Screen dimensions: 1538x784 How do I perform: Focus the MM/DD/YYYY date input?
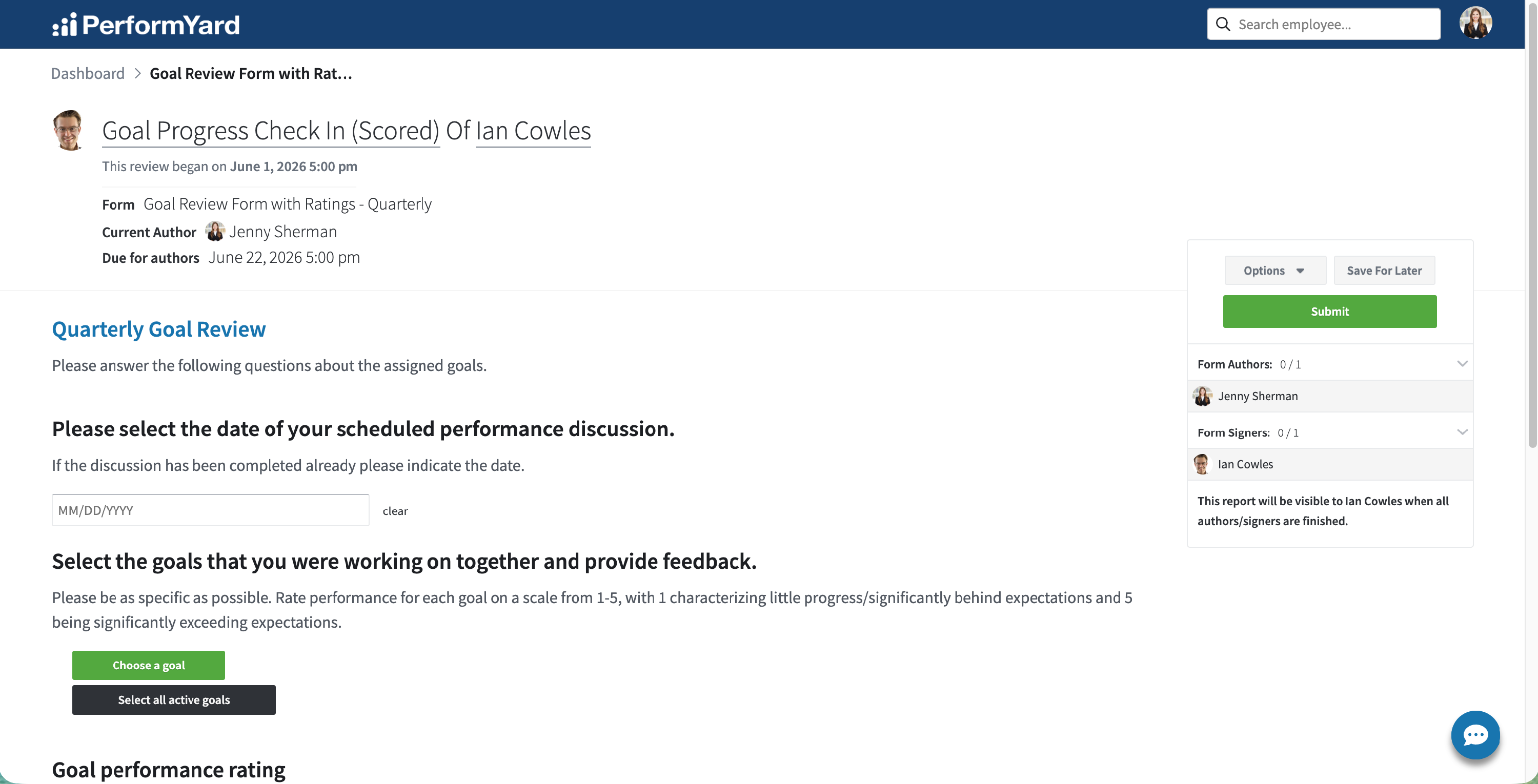click(x=210, y=510)
